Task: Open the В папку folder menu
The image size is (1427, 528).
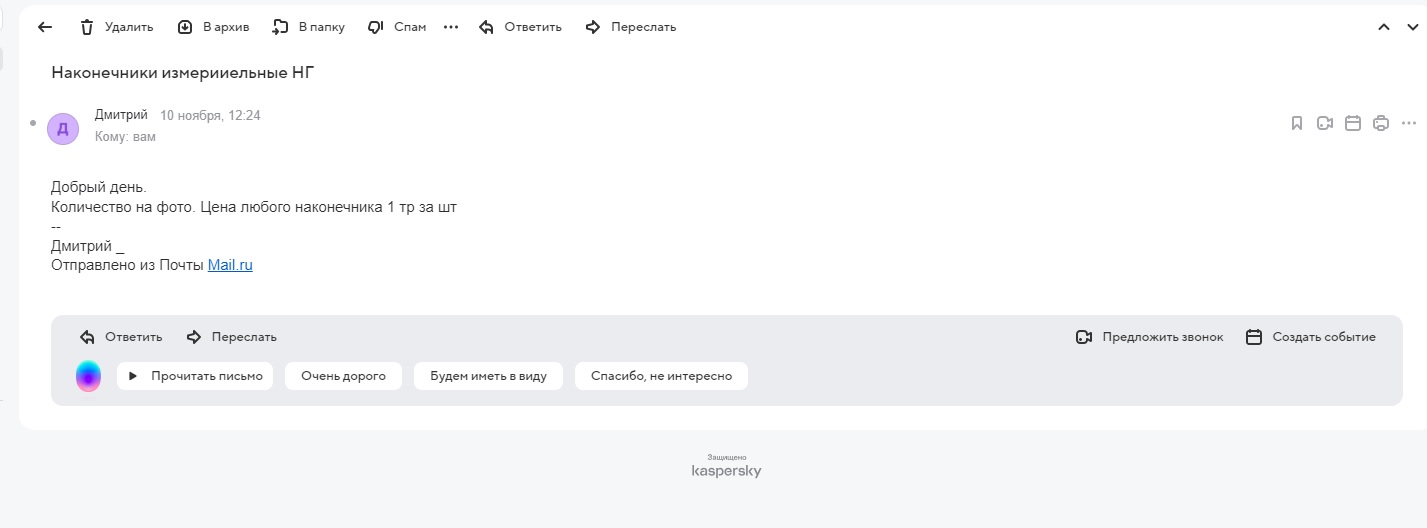Action: [x=309, y=27]
